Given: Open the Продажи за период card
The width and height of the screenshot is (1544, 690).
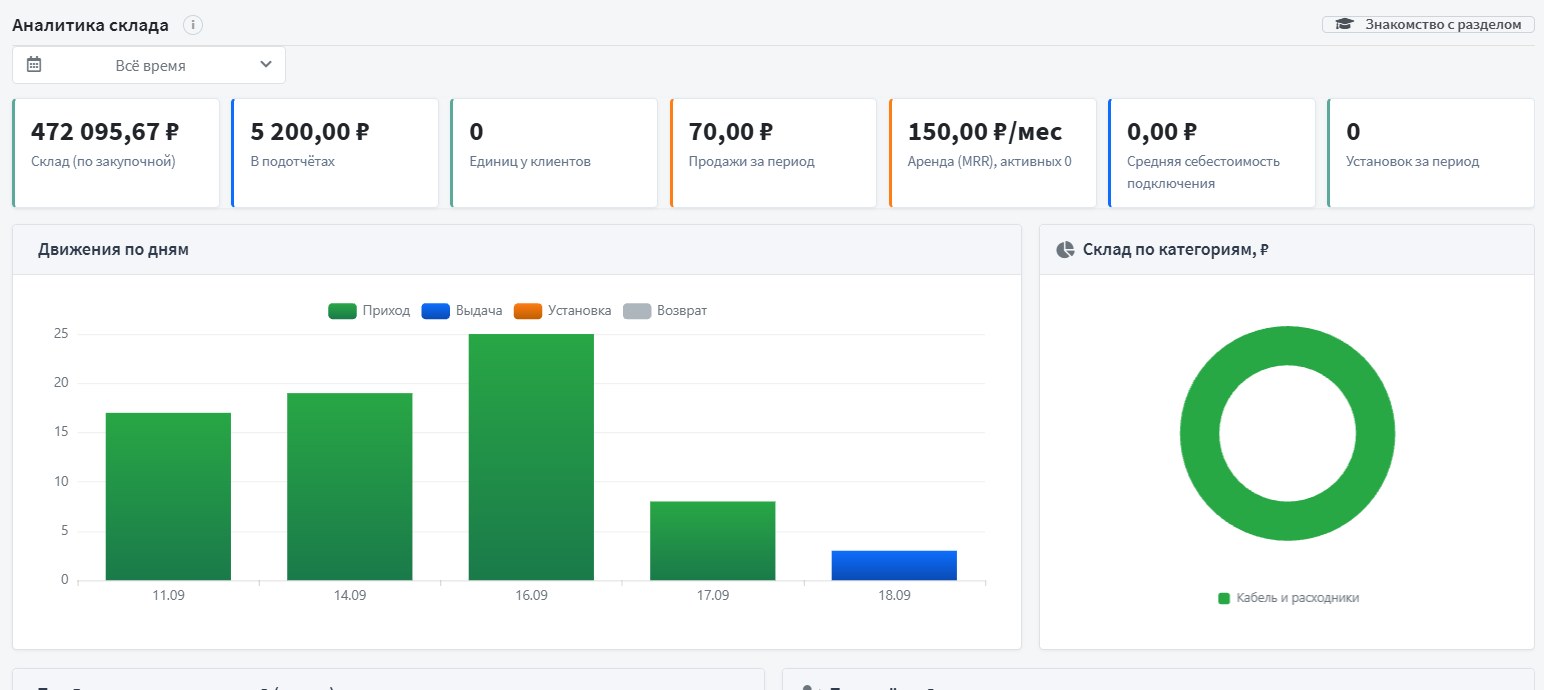Looking at the screenshot, I should click(773, 153).
